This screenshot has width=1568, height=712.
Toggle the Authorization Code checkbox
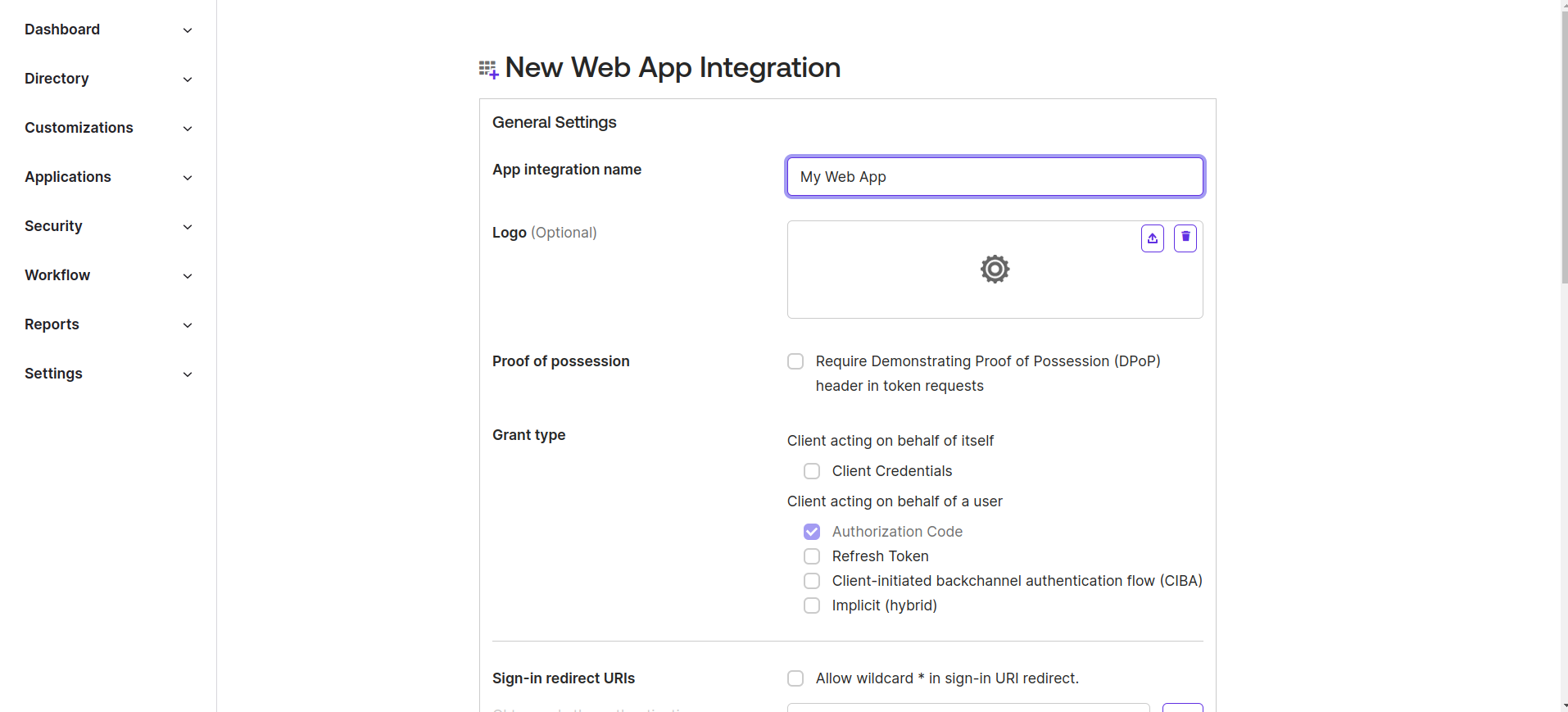coord(812,532)
